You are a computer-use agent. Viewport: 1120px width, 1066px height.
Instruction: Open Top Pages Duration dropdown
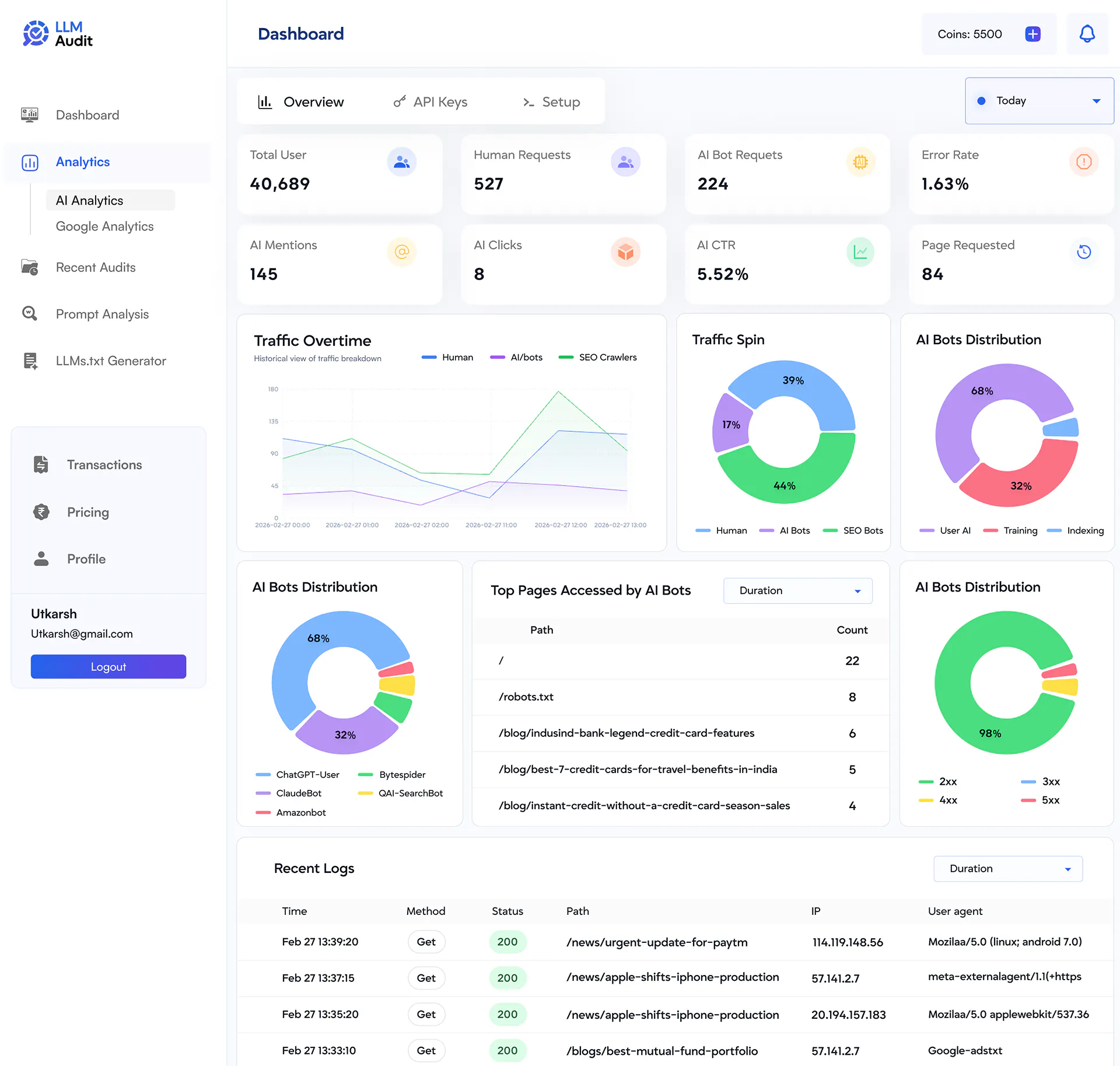coord(797,590)
